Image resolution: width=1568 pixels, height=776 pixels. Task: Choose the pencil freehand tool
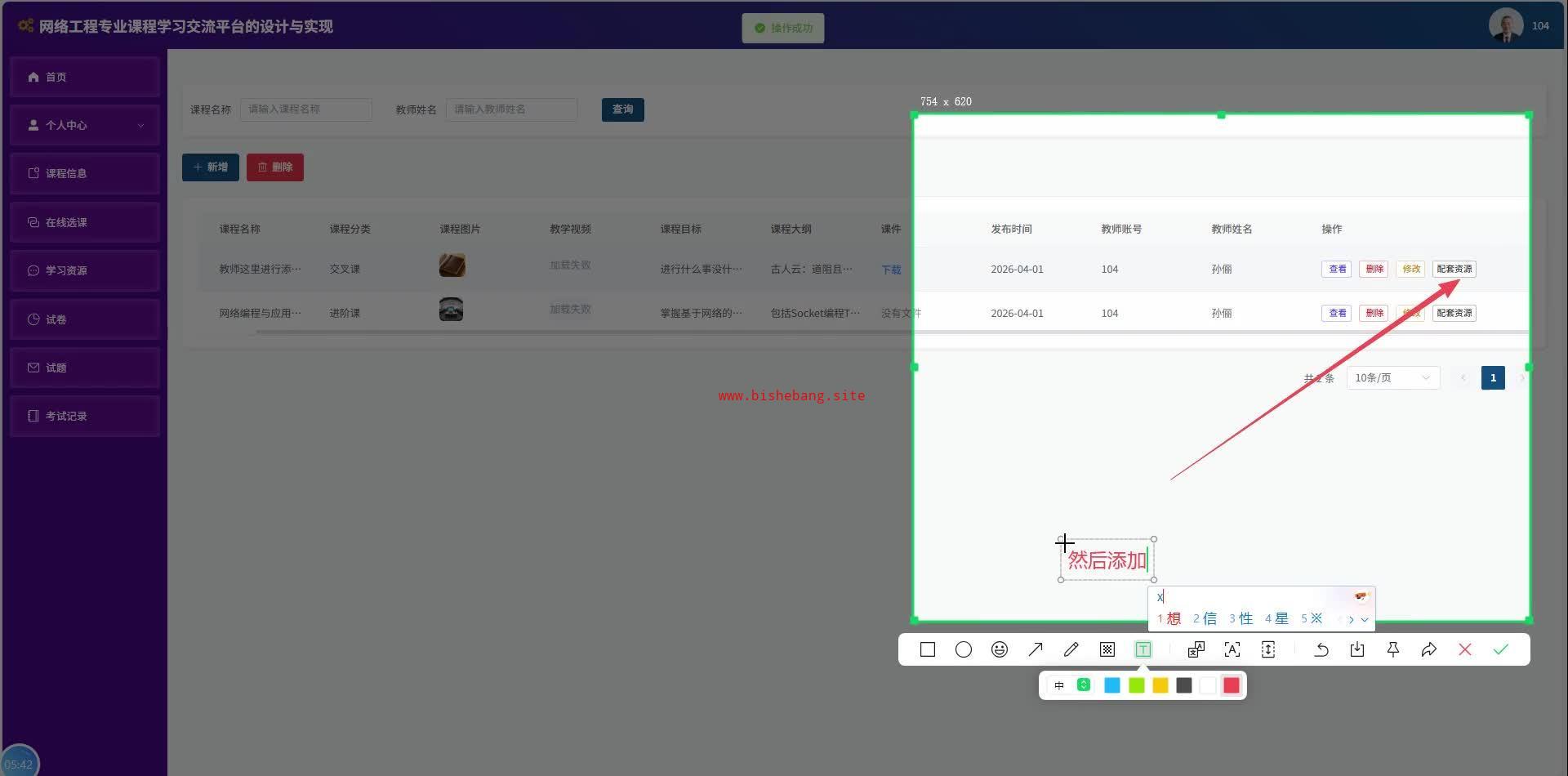tap(1071, 649)
